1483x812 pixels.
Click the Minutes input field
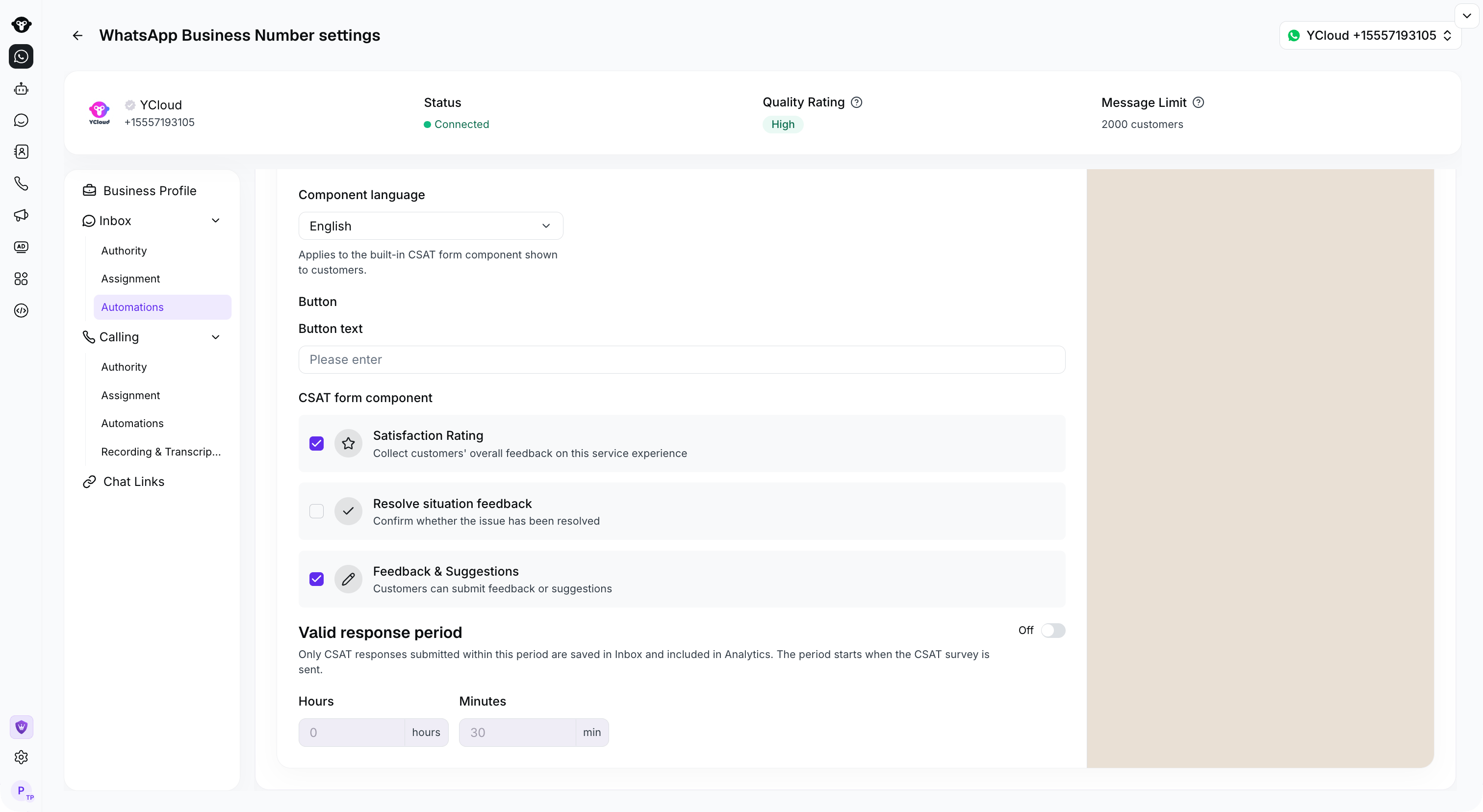click(x=517, y=733)
